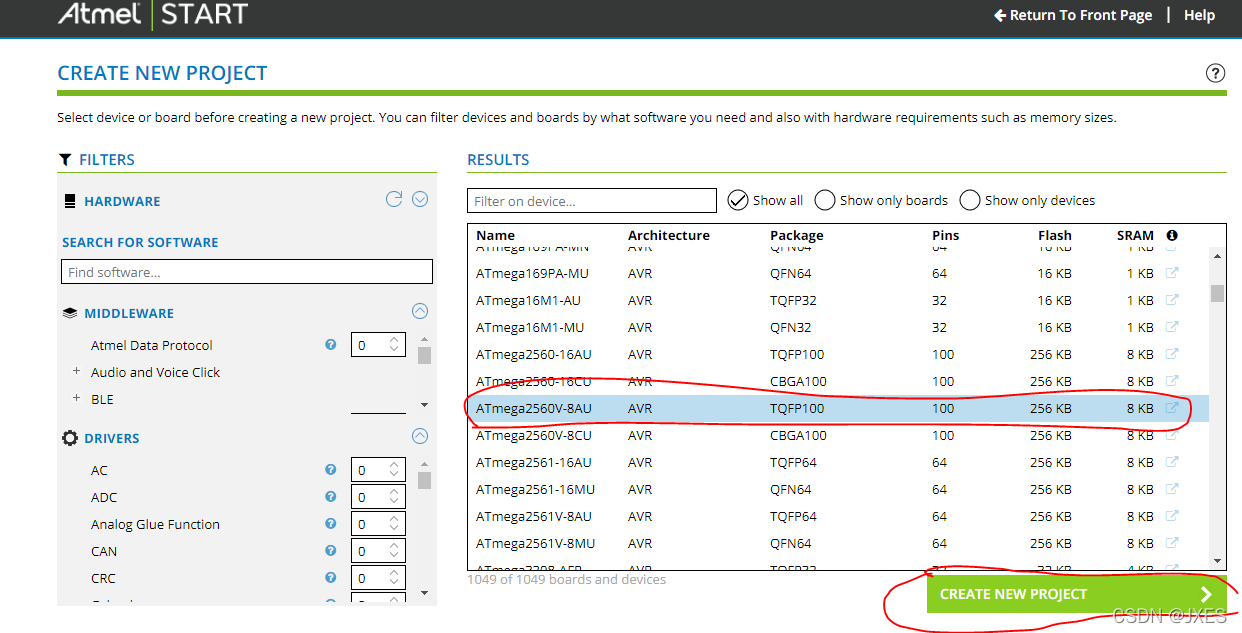Click the SEARCH FOR SOFTWARE heading
1242x633 pixels.
click(140, 242)
